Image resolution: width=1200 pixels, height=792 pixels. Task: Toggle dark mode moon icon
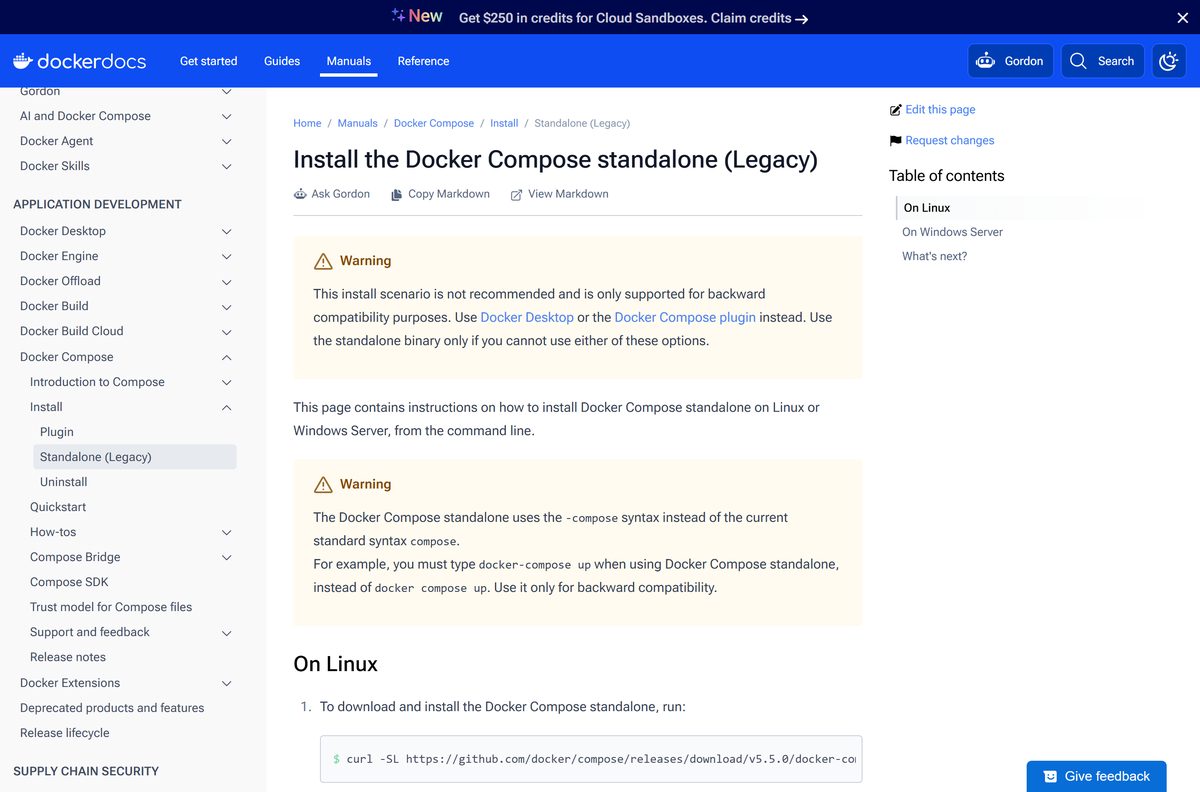tap(1169, 61)
